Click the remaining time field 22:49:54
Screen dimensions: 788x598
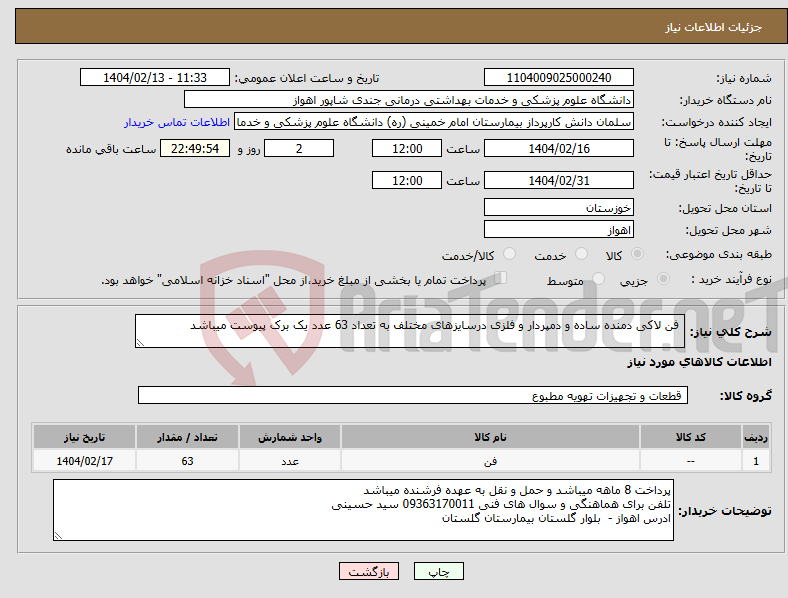tap(195, 148)
